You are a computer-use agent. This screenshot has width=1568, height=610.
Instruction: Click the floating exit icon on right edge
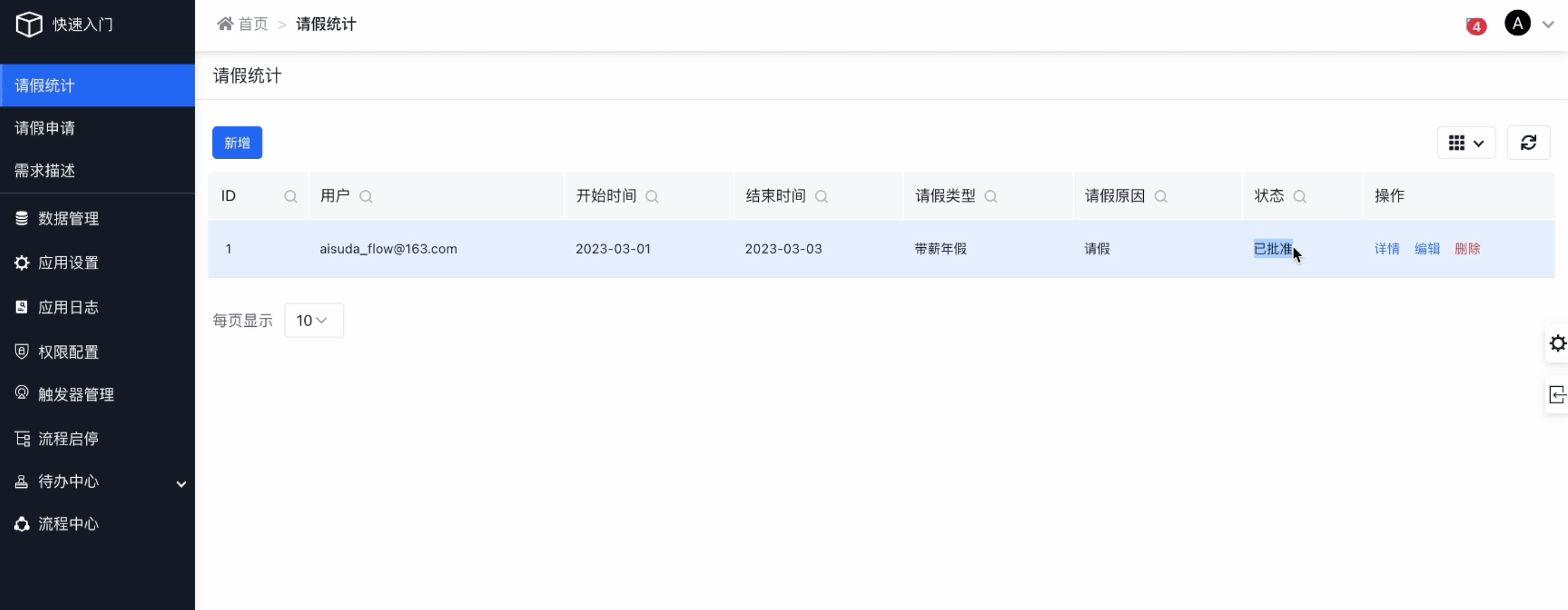(1557, 395)
